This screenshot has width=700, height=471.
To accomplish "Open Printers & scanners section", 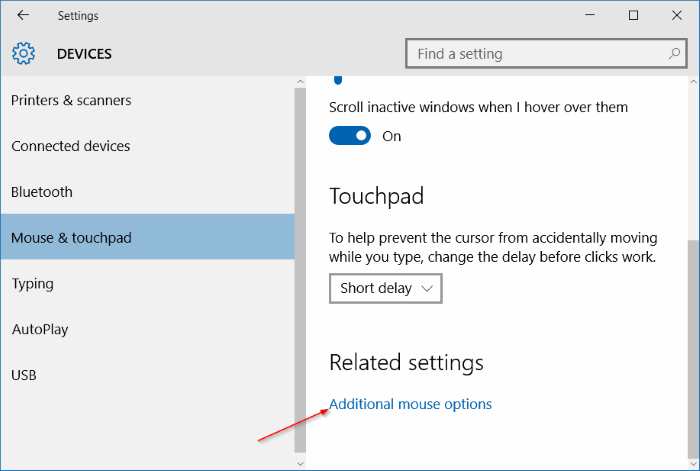I will pyautogui.click(x=71, y=100).
